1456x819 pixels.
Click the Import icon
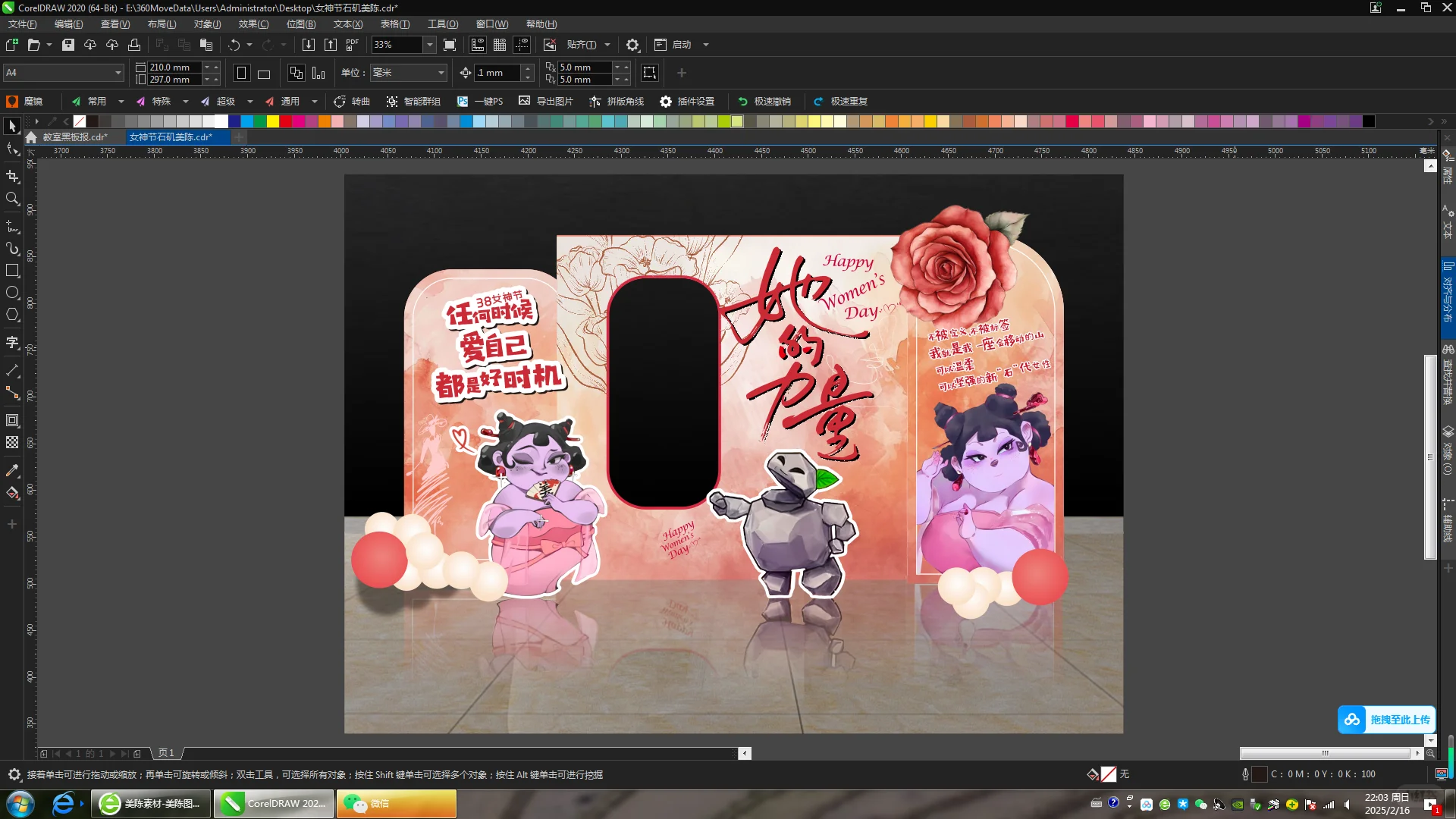[x=309, y=45]
